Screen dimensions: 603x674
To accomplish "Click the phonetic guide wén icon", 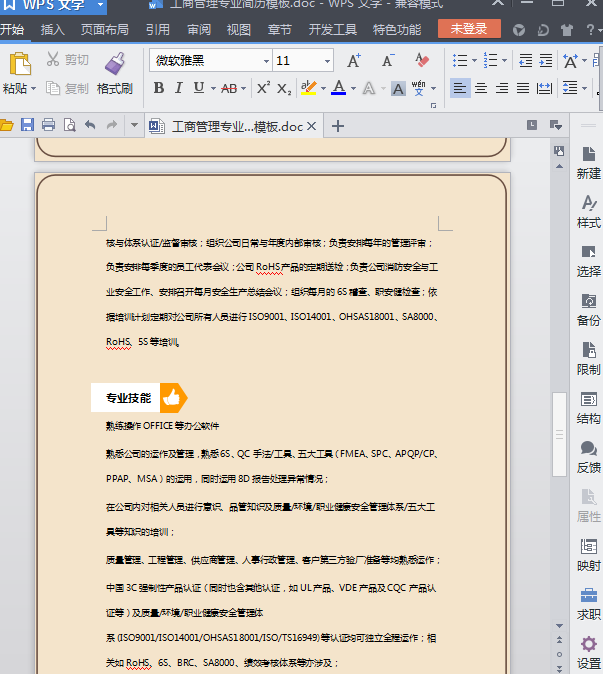I will coord(419,88).
